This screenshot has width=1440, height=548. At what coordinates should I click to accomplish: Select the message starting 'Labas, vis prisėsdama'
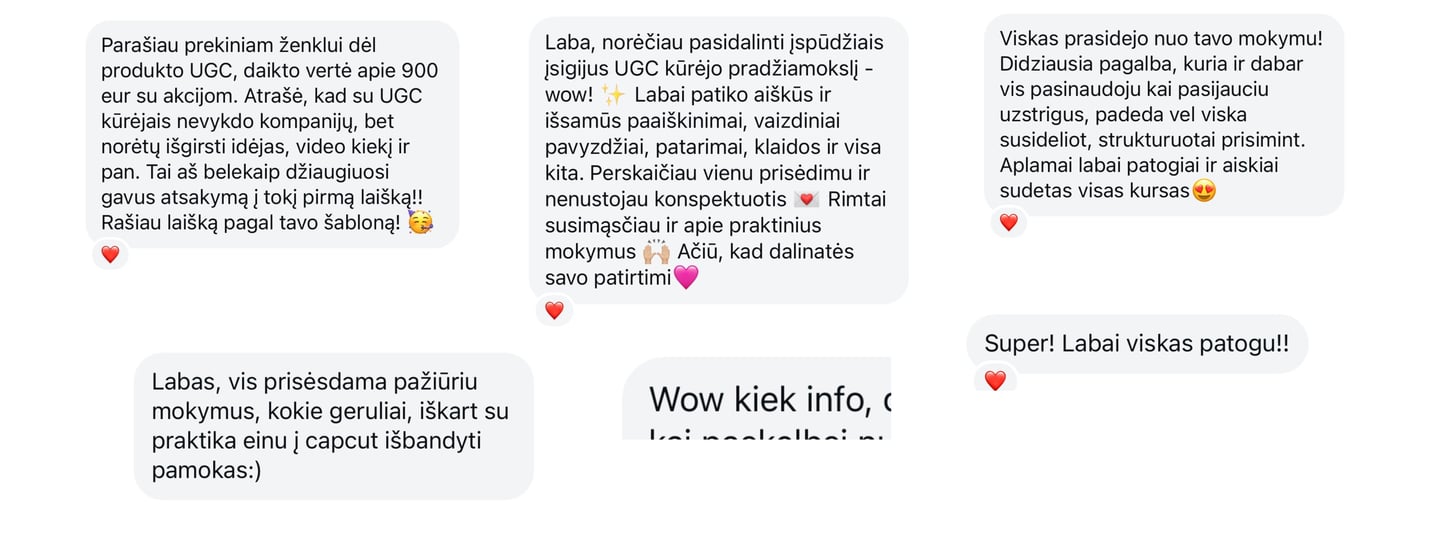point(334,426)
